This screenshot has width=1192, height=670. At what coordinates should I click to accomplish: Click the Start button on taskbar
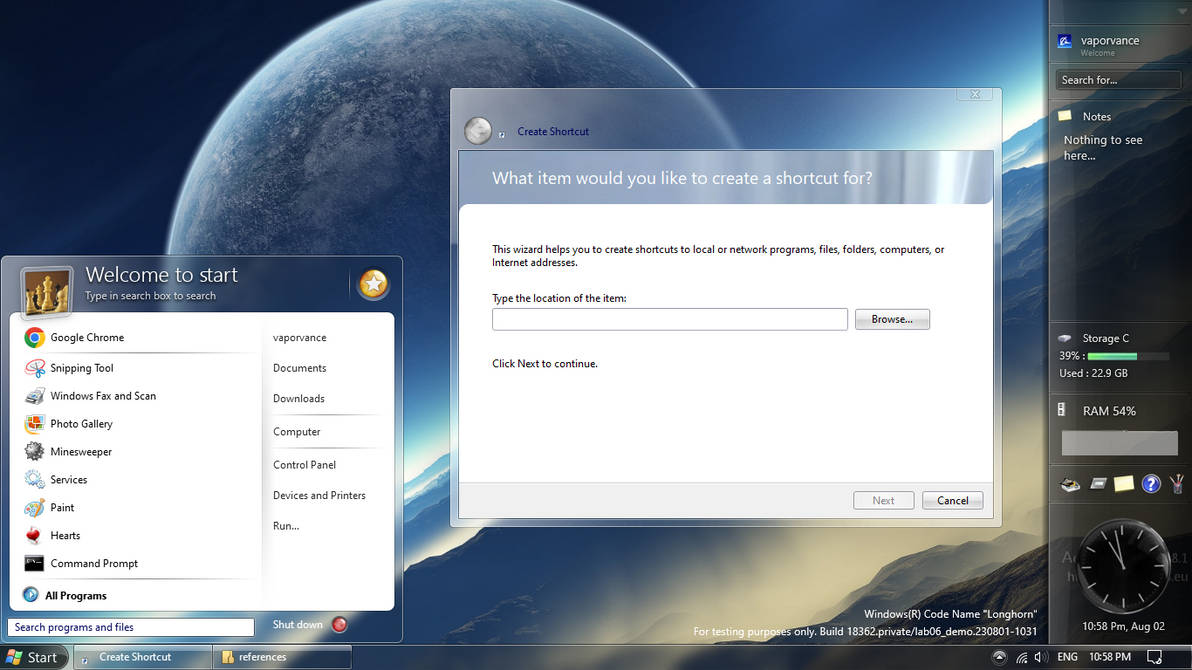pyautogui.click(x=33, y=657)
